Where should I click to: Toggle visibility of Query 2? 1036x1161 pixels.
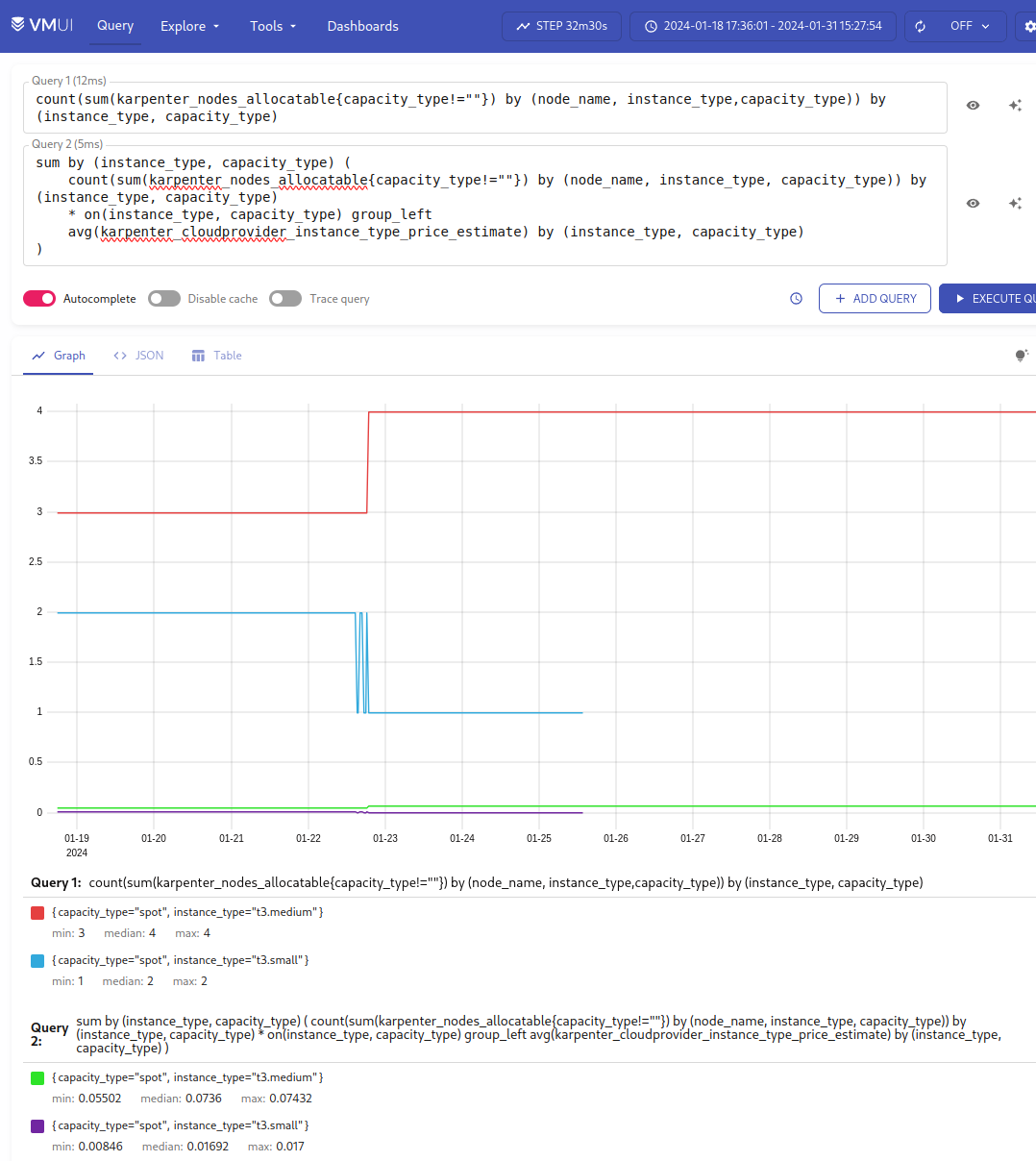click(x=973, y=204)
